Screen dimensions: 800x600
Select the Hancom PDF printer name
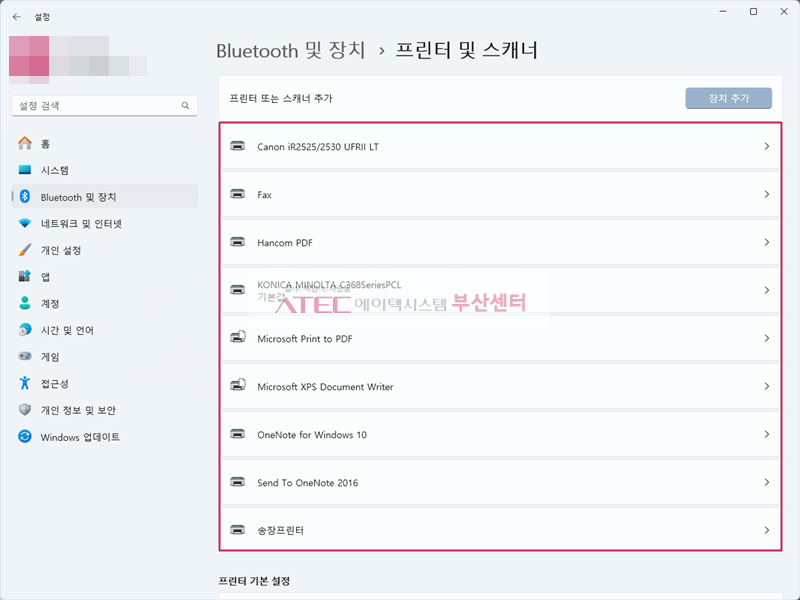(285, 243)
